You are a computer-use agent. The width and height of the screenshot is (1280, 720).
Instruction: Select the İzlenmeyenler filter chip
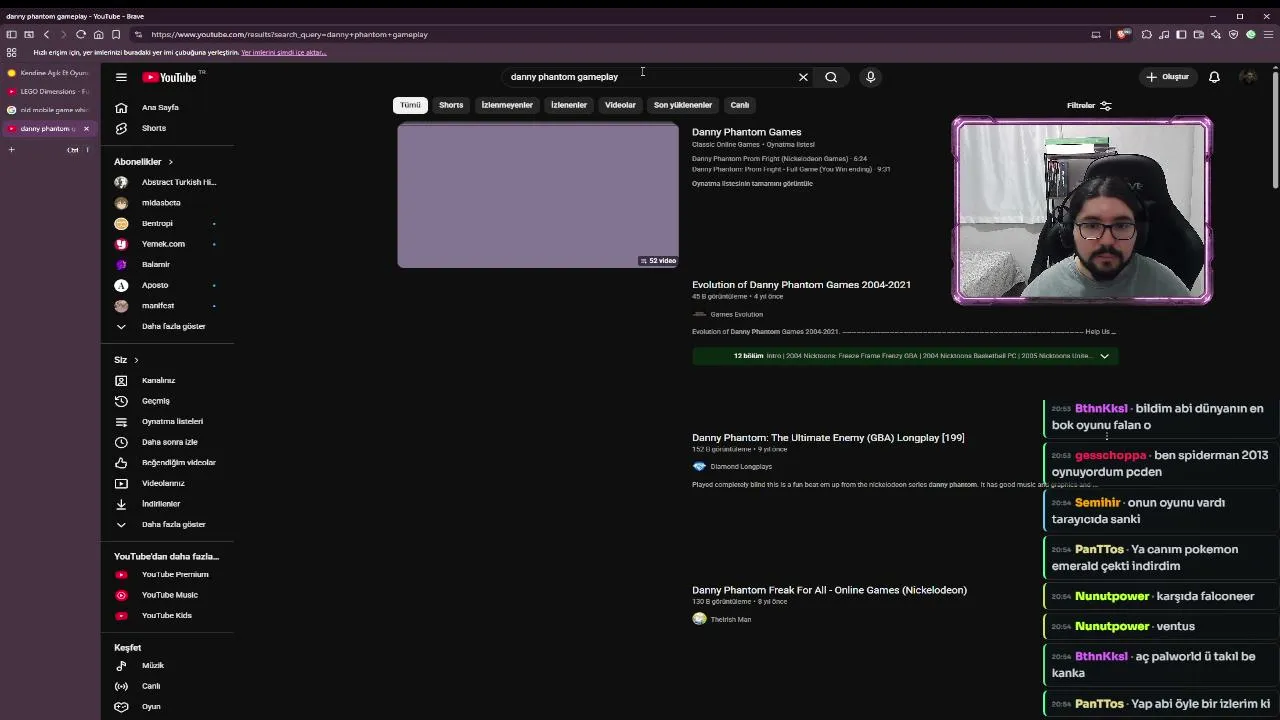(507, 105)
